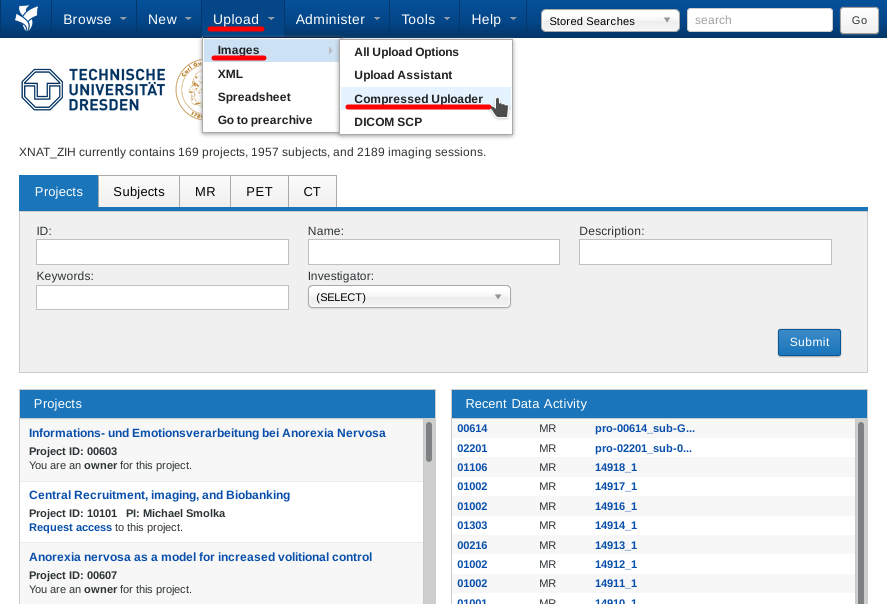887x604 pixels.
Task: Switch to the PET tab
Action: [x=259, y=191]
